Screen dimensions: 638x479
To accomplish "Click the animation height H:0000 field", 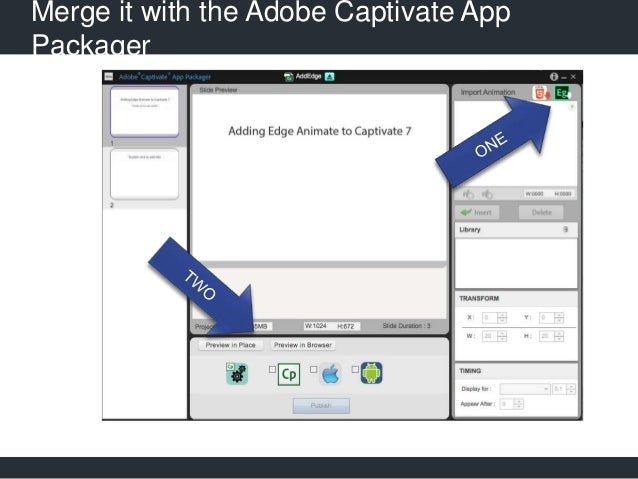I will [x=562, y=194].
